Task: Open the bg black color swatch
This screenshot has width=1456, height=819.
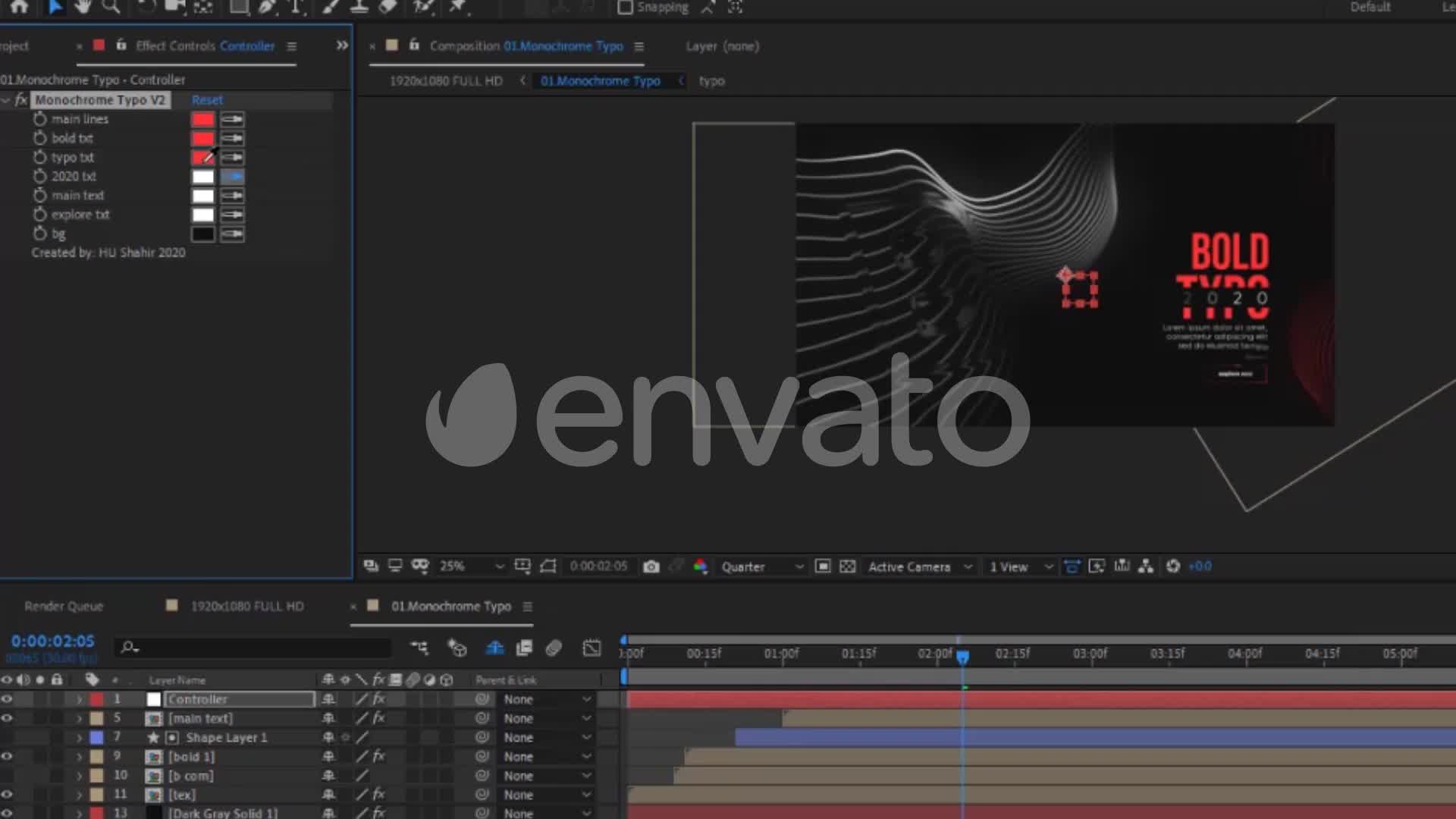Action: click(x=202, y=234)
